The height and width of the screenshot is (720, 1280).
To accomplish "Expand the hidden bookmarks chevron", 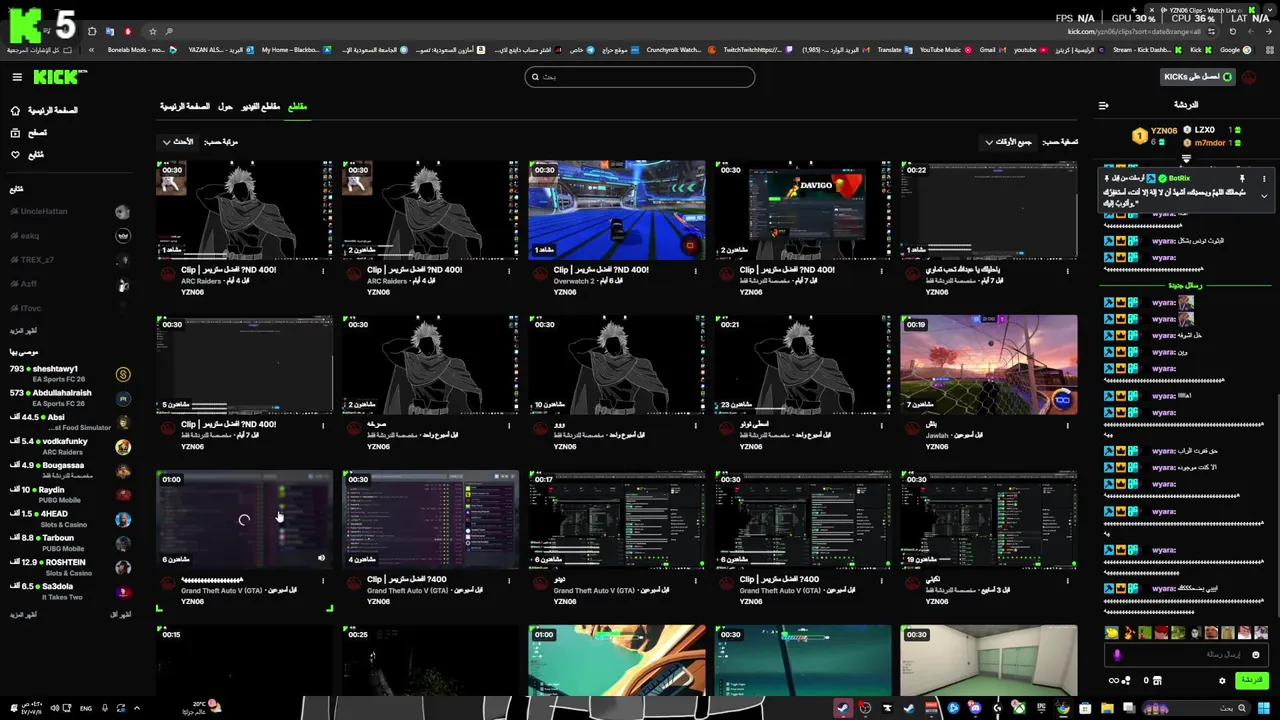I will click(92, 49).
